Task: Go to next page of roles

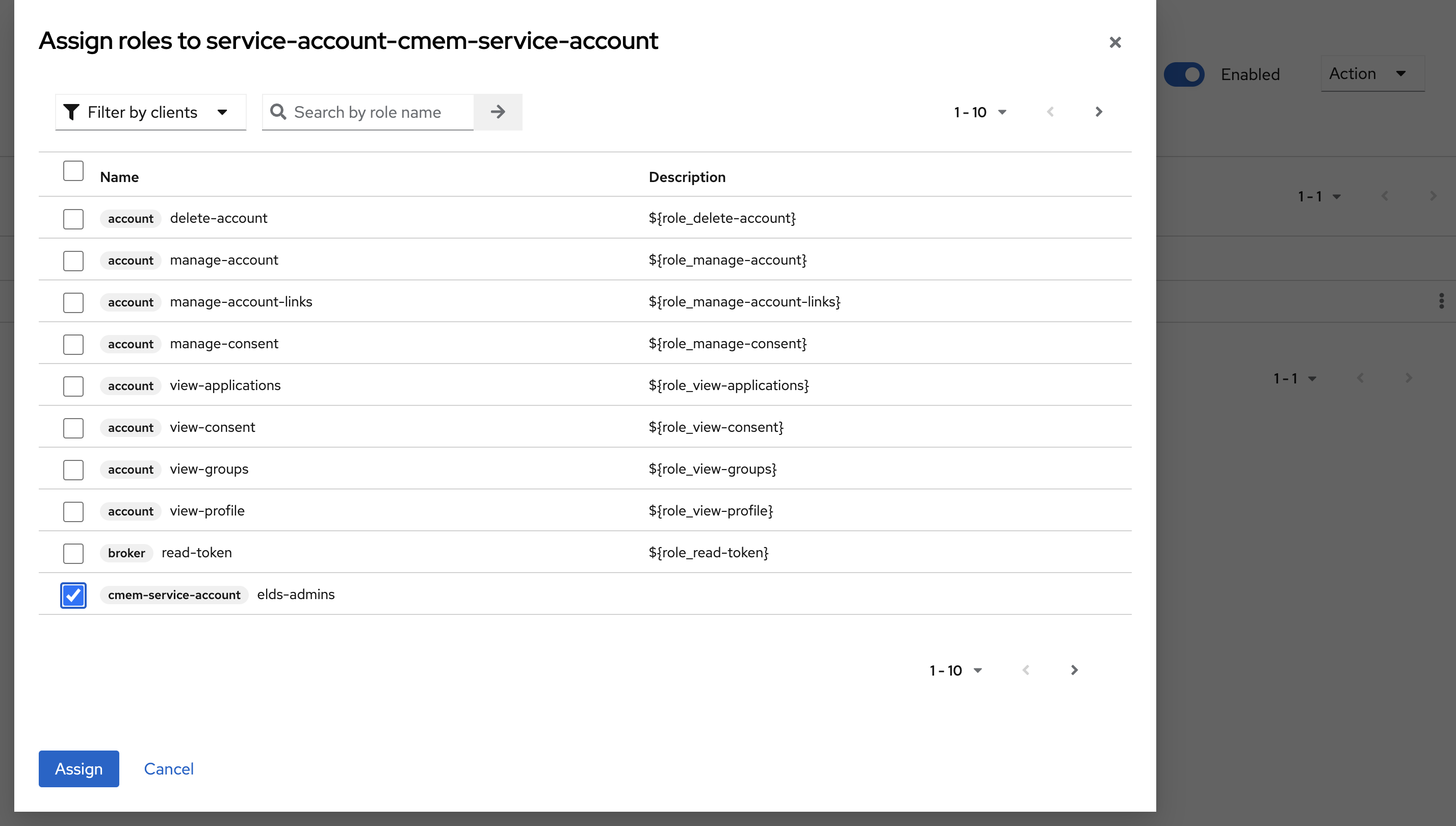Action: [1099, 112]
